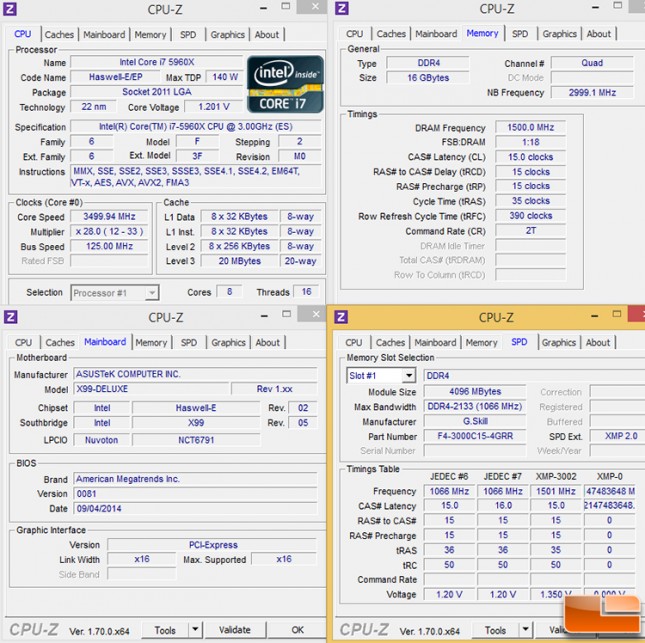The width and height of the screenshot is (645, 643).
Task: Go to Mainboard tab in the SPD window
Action: tap(435, 342)
